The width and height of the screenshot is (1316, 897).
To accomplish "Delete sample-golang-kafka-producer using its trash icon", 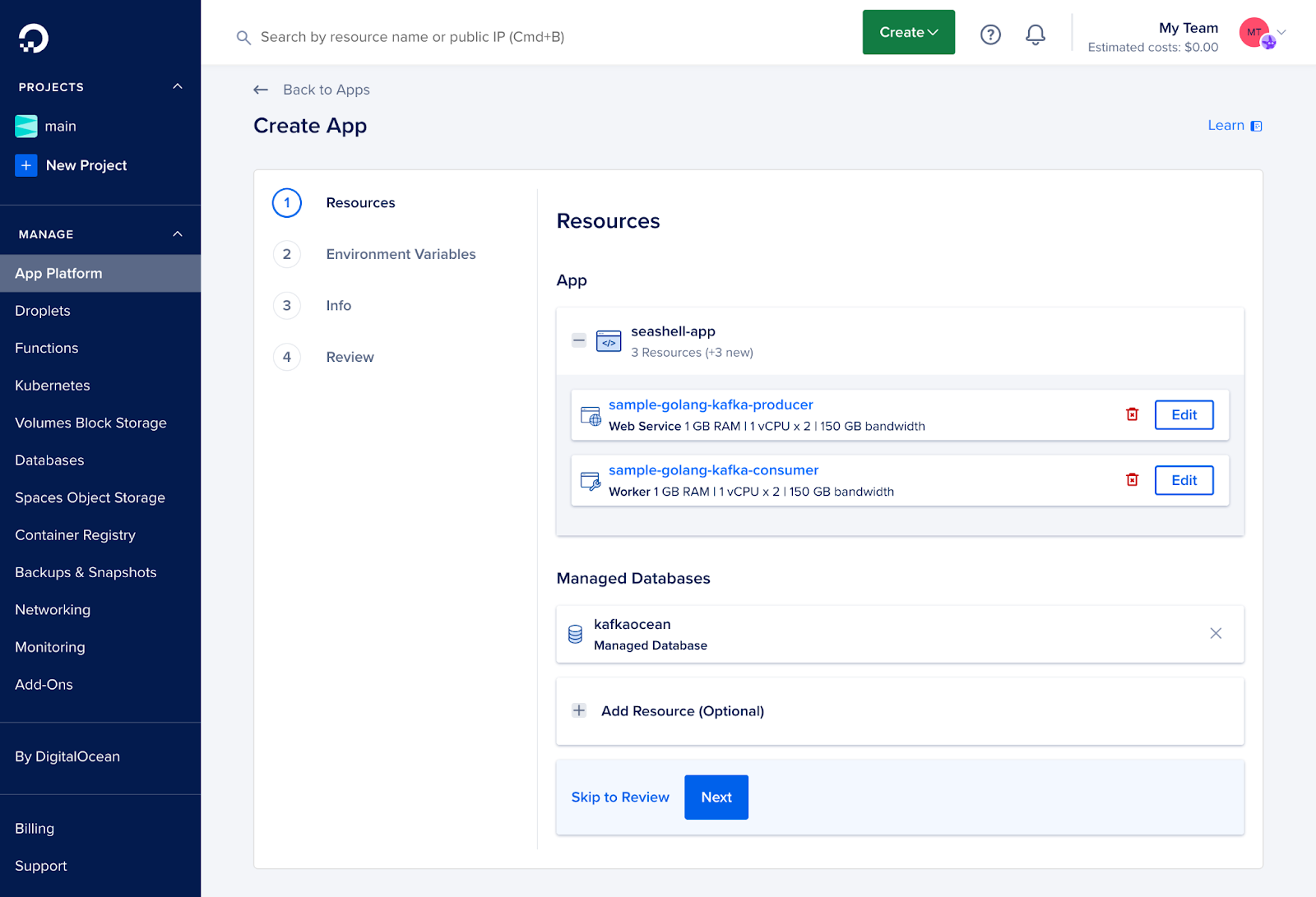I will [x=1132, y=414].
